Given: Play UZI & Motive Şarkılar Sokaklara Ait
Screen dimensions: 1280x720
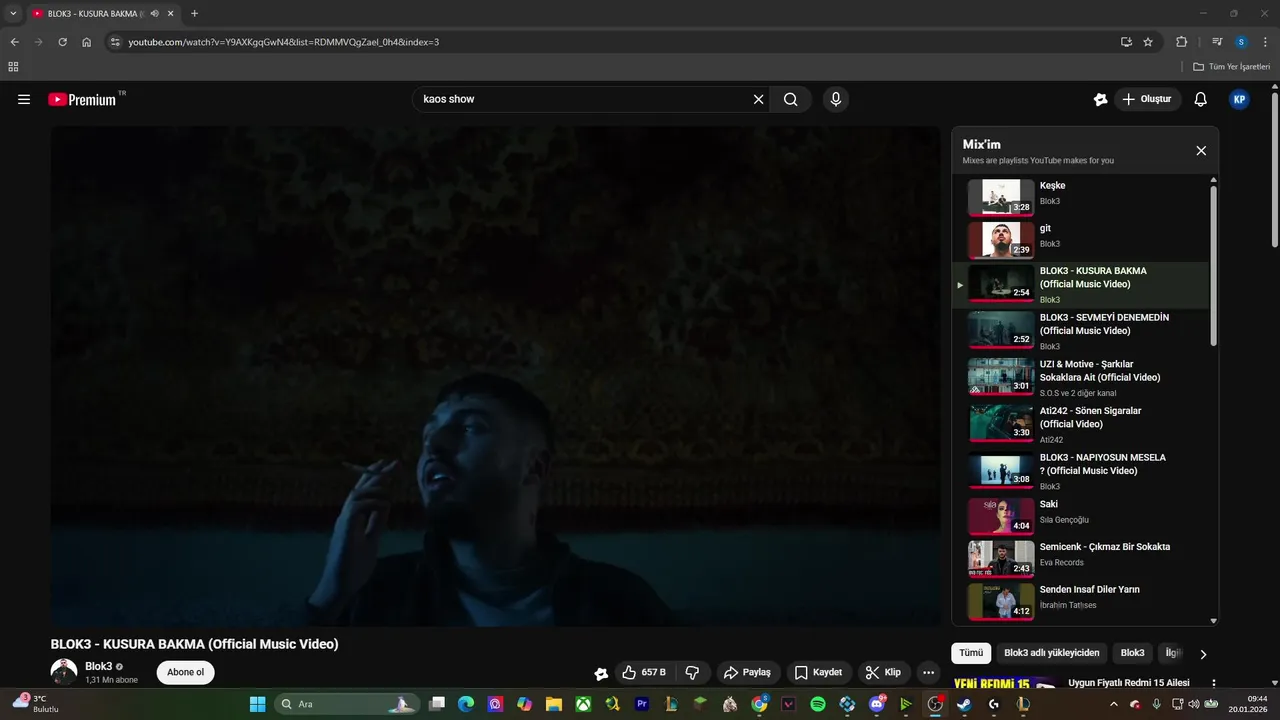Looking at the screenshot, I should click(1080, 378).
